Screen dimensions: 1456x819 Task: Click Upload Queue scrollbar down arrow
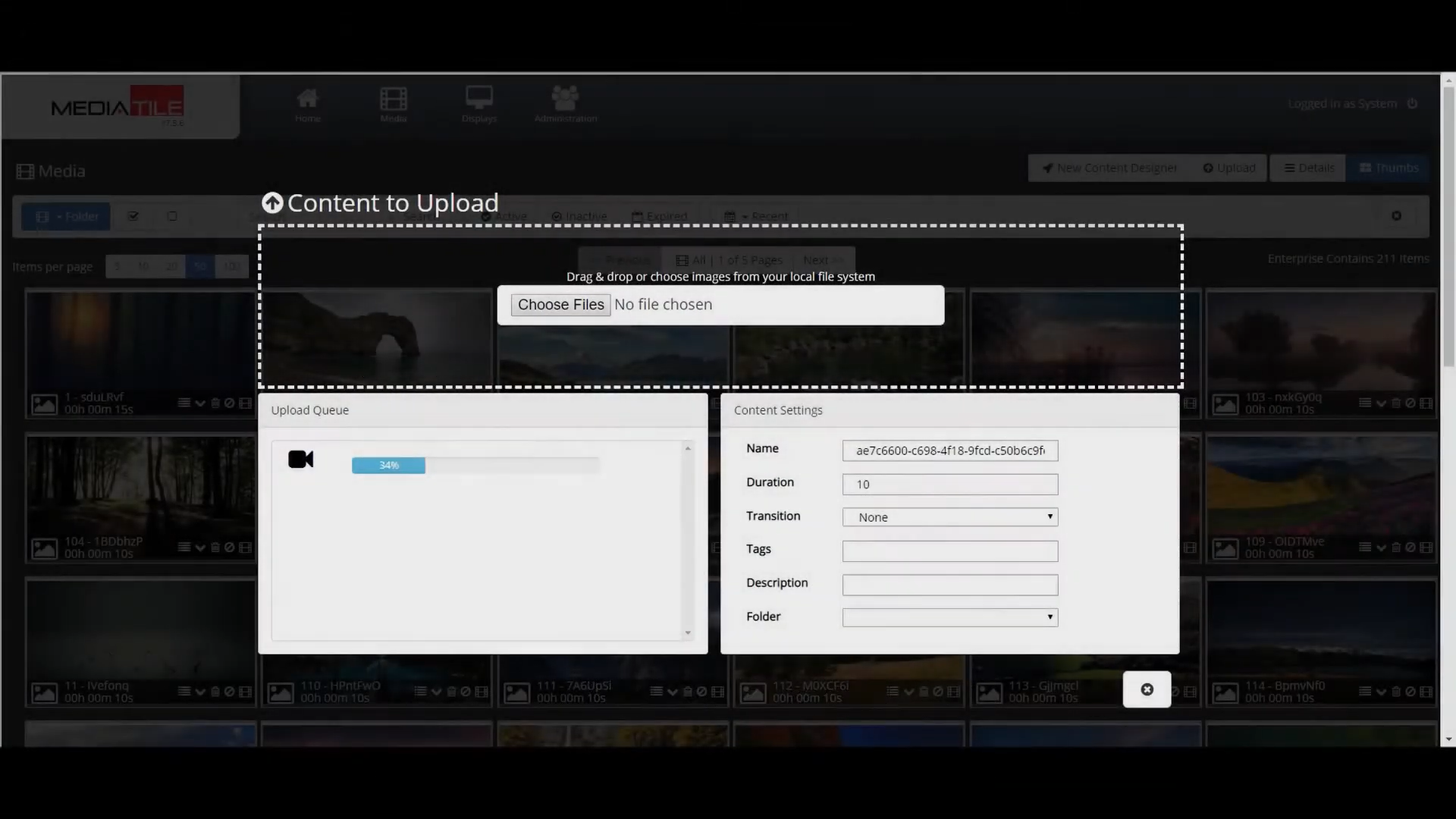pos(688,633)
